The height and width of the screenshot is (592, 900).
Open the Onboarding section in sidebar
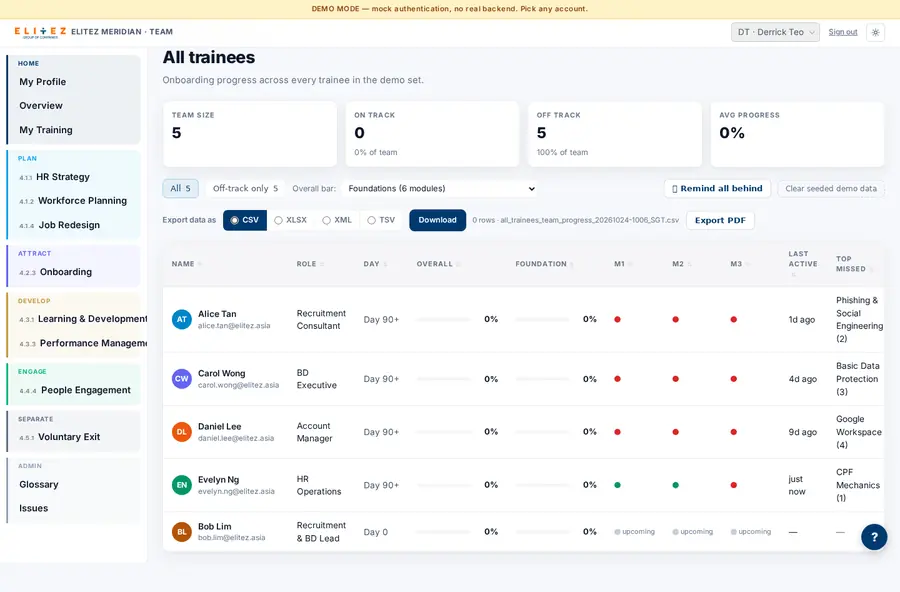pos(65,272)
